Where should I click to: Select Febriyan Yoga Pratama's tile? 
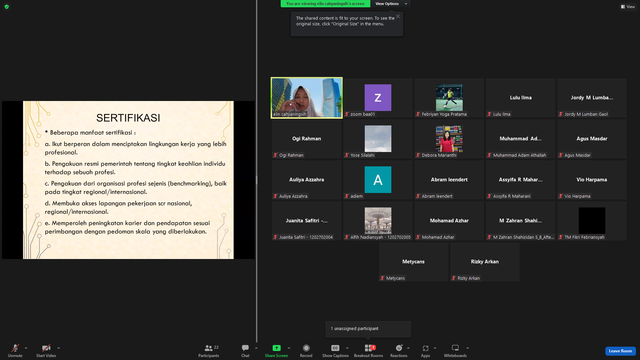[x=449, y=98]
